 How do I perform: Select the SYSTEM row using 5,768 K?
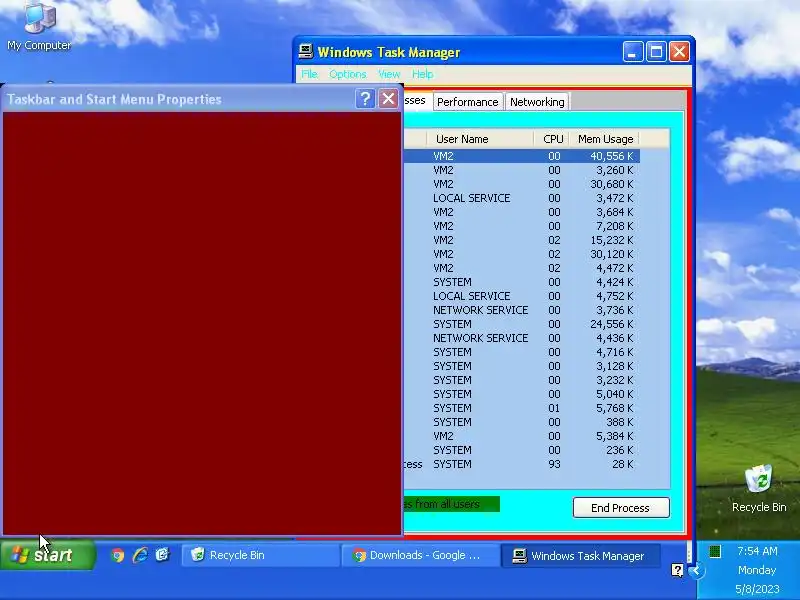[x=521, y=408]
